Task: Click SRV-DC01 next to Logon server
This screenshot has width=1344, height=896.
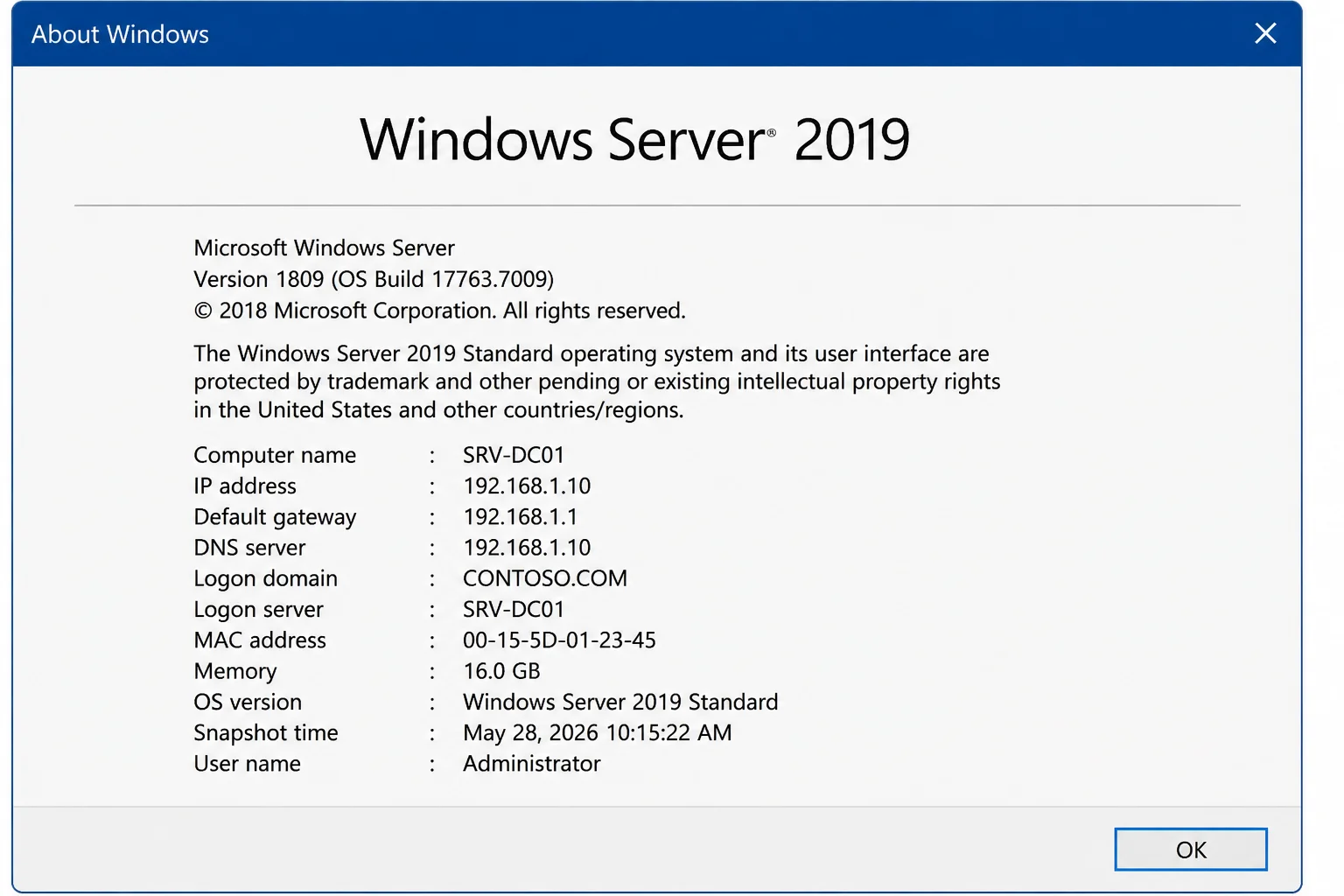Action: pos(514,609)
